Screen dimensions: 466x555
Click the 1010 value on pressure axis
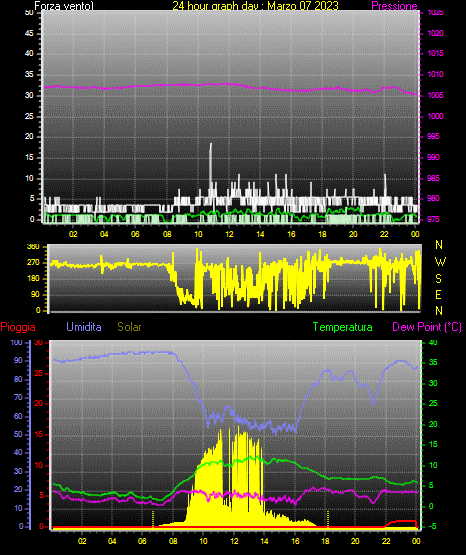[x=435, y=74]
